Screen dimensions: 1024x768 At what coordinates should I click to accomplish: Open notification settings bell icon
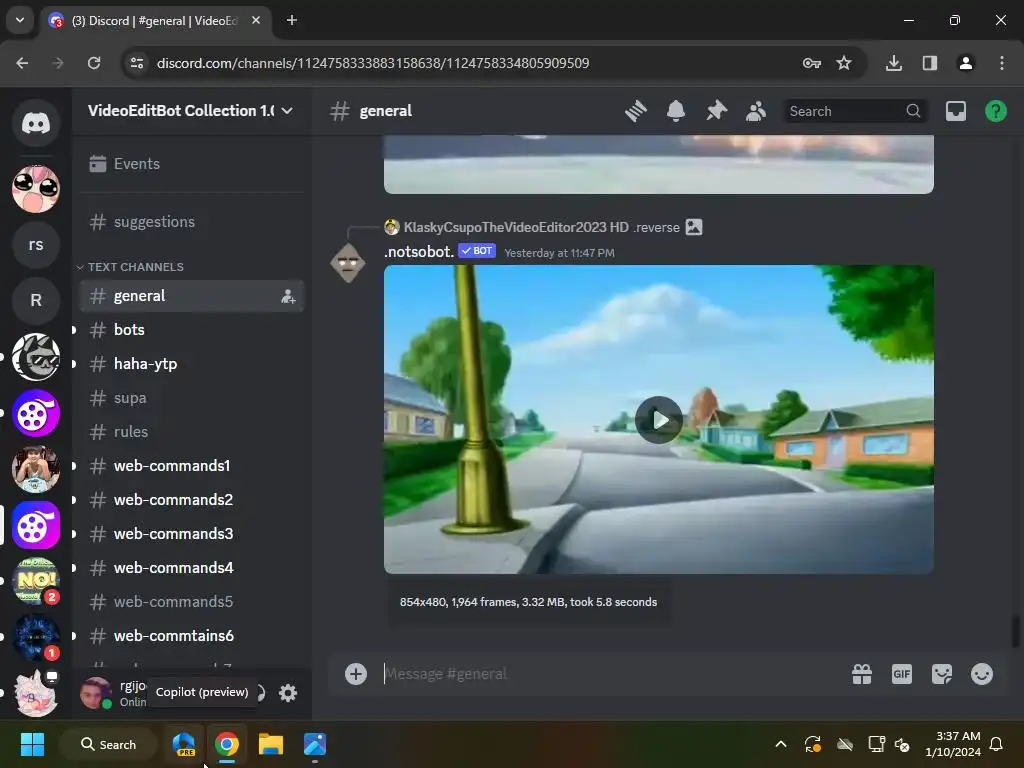coord(676,111)
